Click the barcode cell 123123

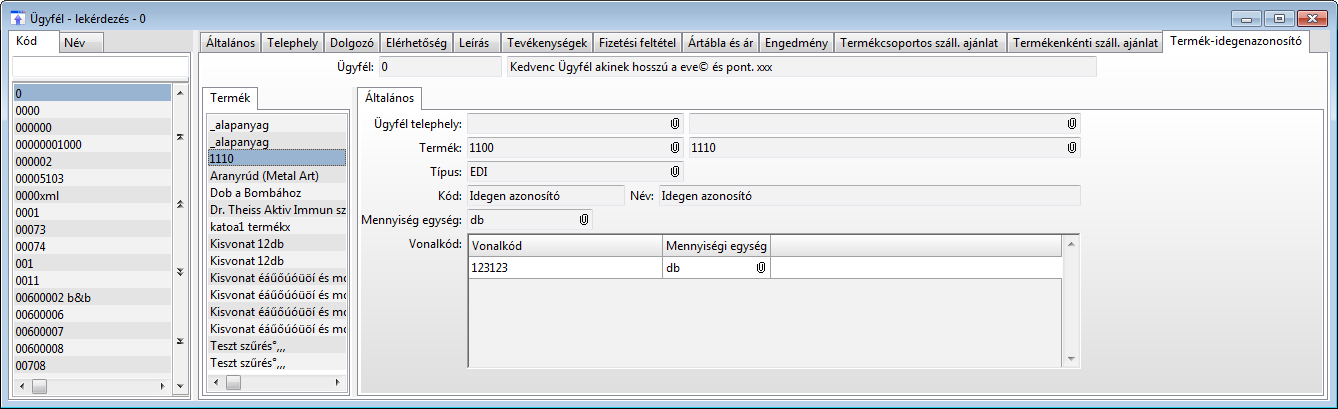(x=565, y=268)
